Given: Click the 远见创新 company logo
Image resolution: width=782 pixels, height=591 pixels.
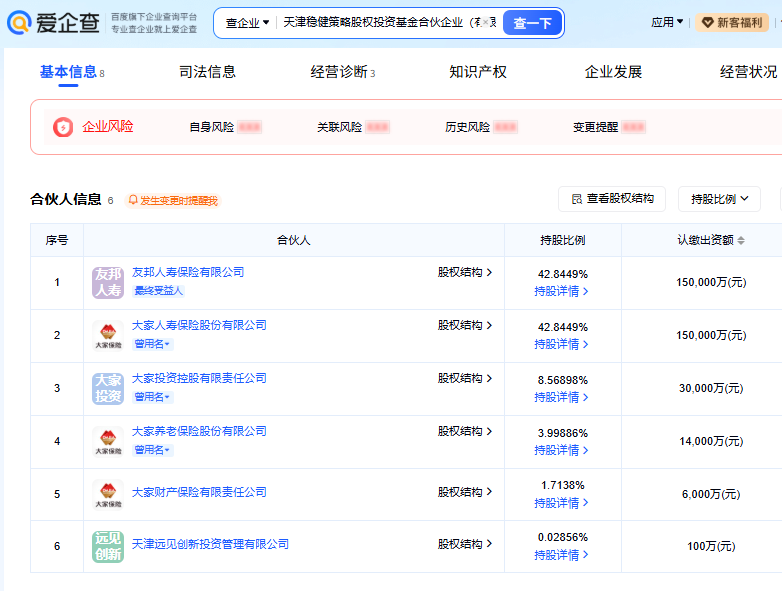Looking at the screenshot, I should pyautogui.click(x=108, y=547).
